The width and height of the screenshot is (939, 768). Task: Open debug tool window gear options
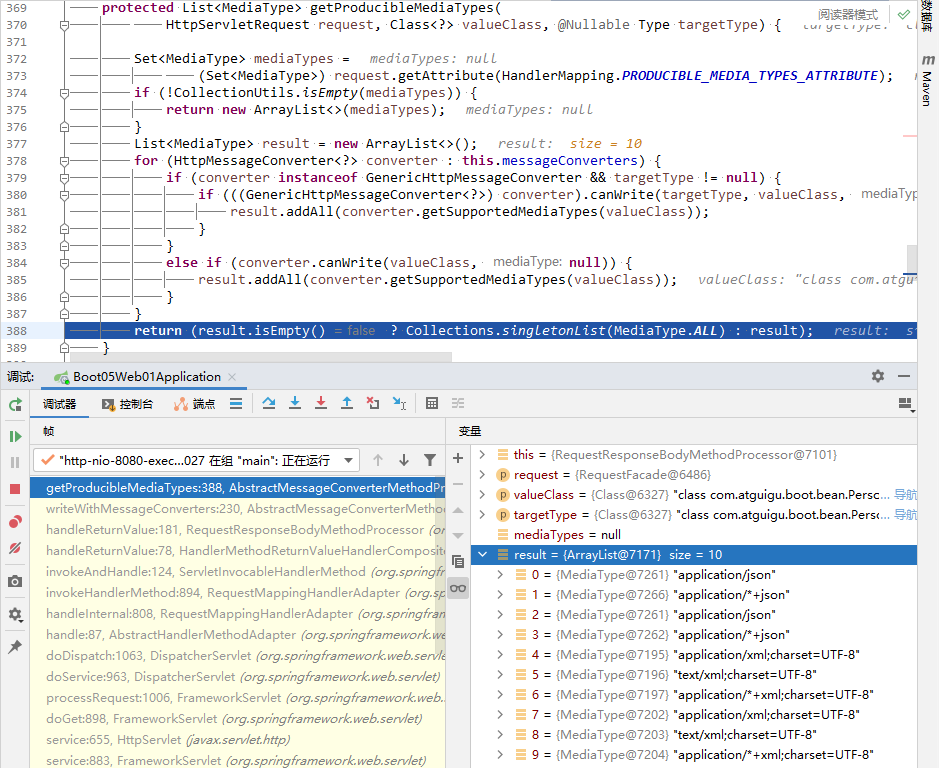878,376
